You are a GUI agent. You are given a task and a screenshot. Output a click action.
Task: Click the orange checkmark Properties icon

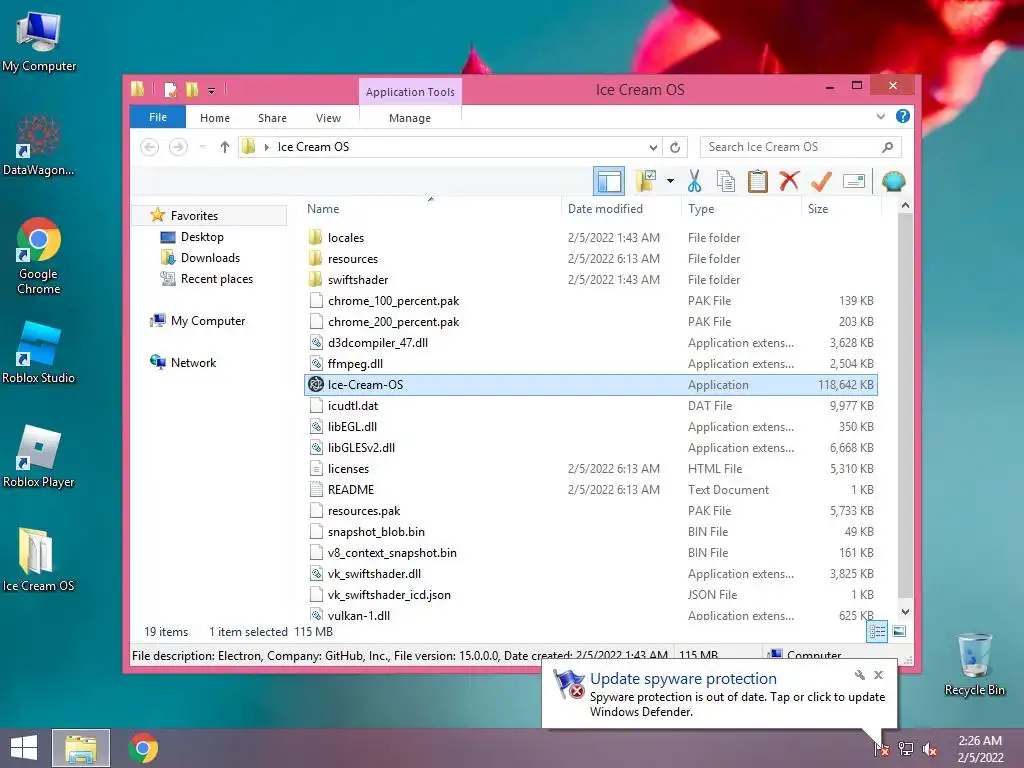821,181
